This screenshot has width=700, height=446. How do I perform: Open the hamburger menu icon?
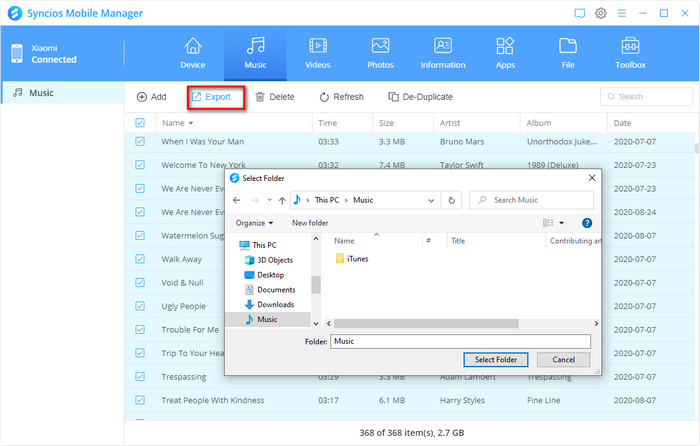[622, 13]
